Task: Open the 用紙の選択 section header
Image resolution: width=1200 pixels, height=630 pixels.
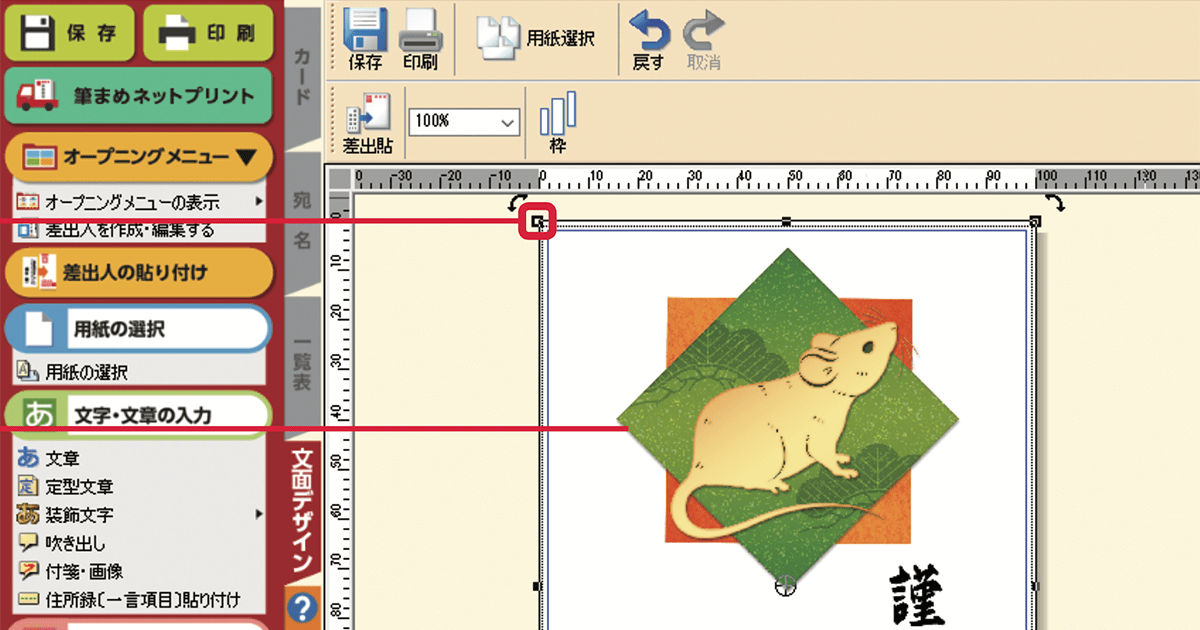Action: 139,329
